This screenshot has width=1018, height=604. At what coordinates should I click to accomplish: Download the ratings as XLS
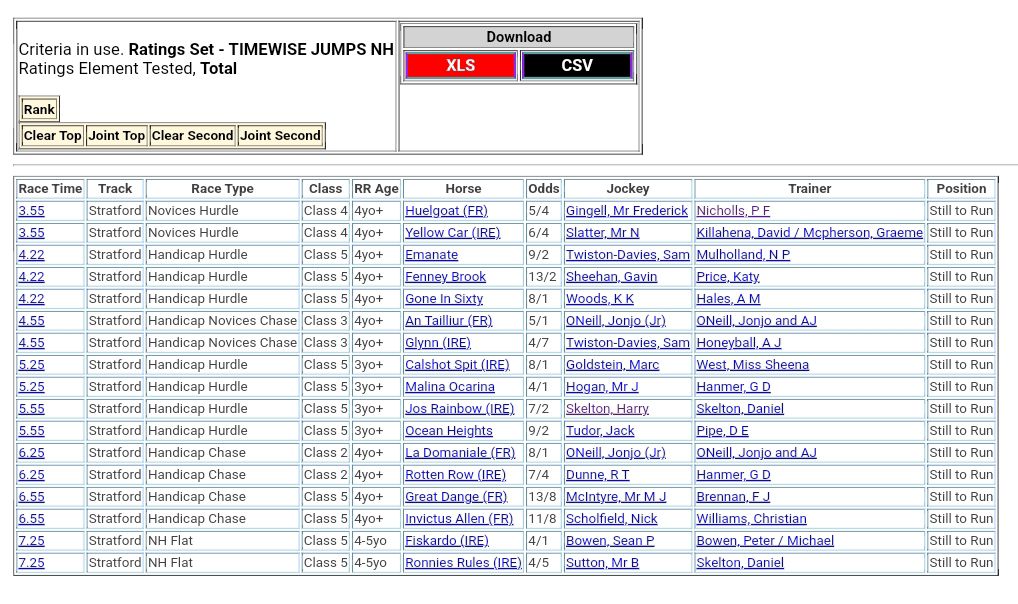pos(460,66)
